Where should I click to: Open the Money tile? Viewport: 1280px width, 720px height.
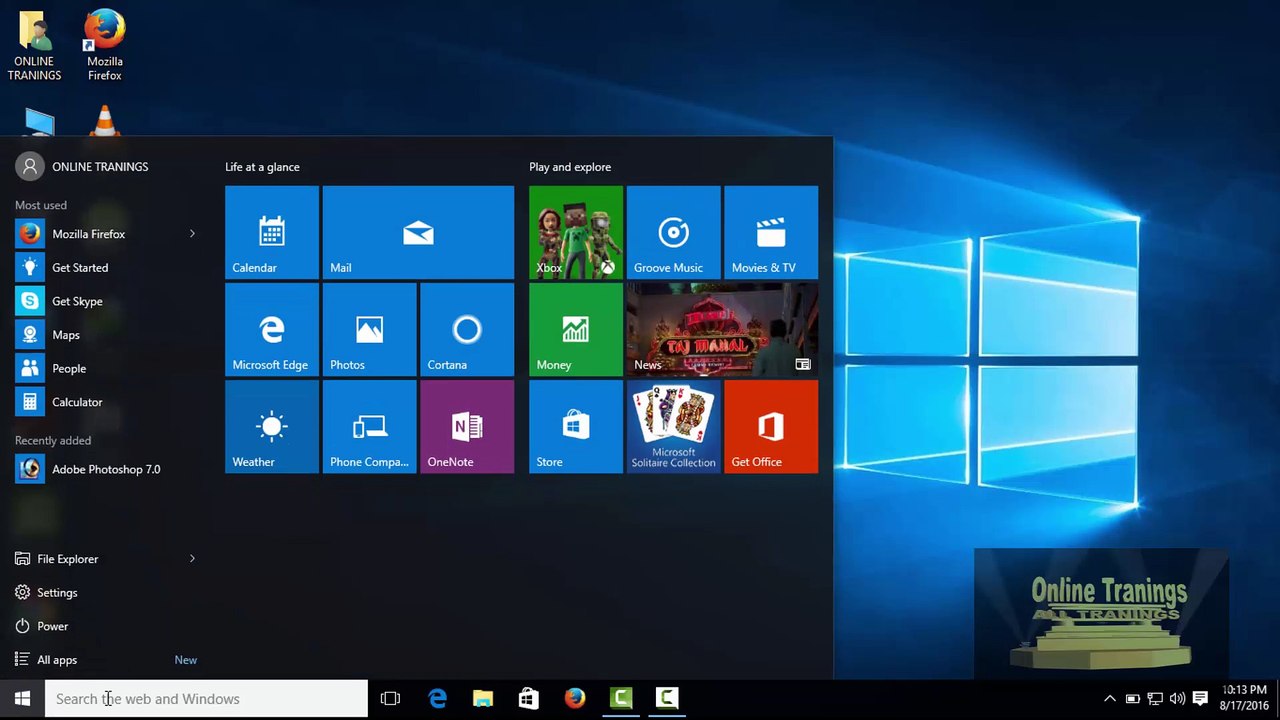(576, 329)
